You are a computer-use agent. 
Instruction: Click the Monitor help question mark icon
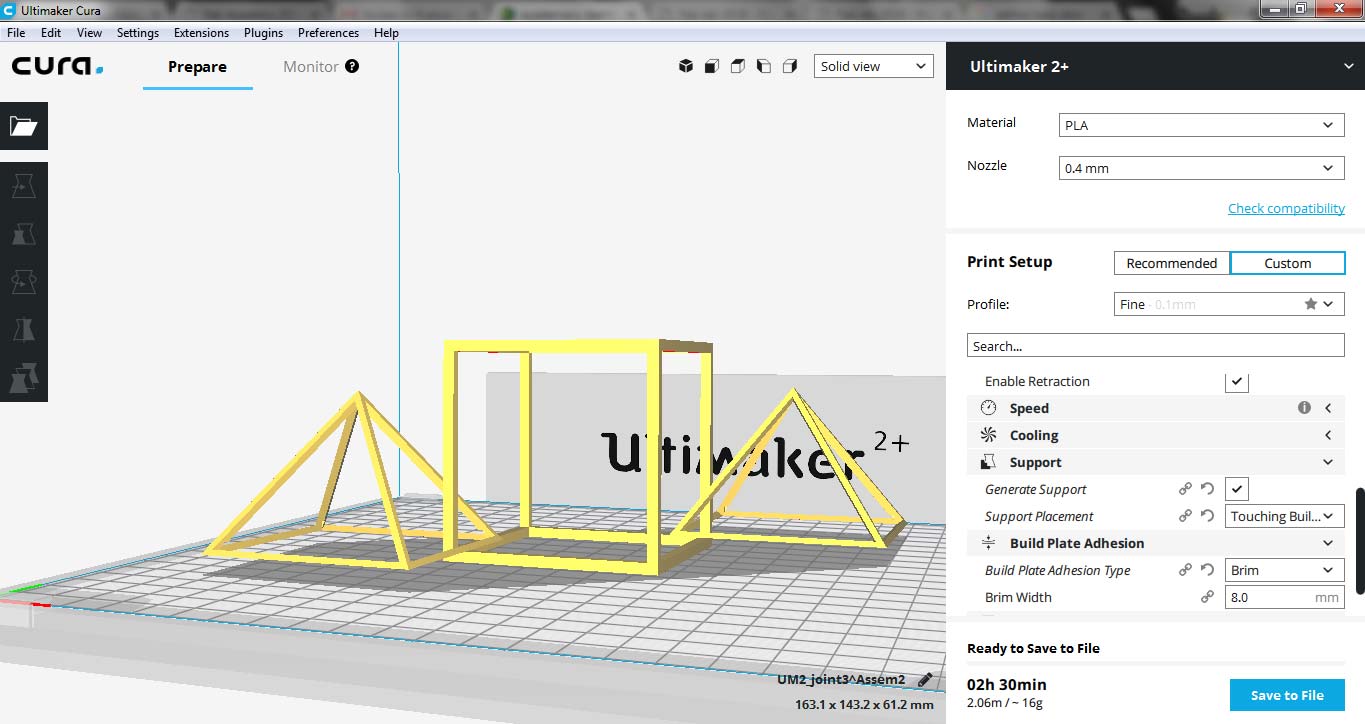(352, 66)
